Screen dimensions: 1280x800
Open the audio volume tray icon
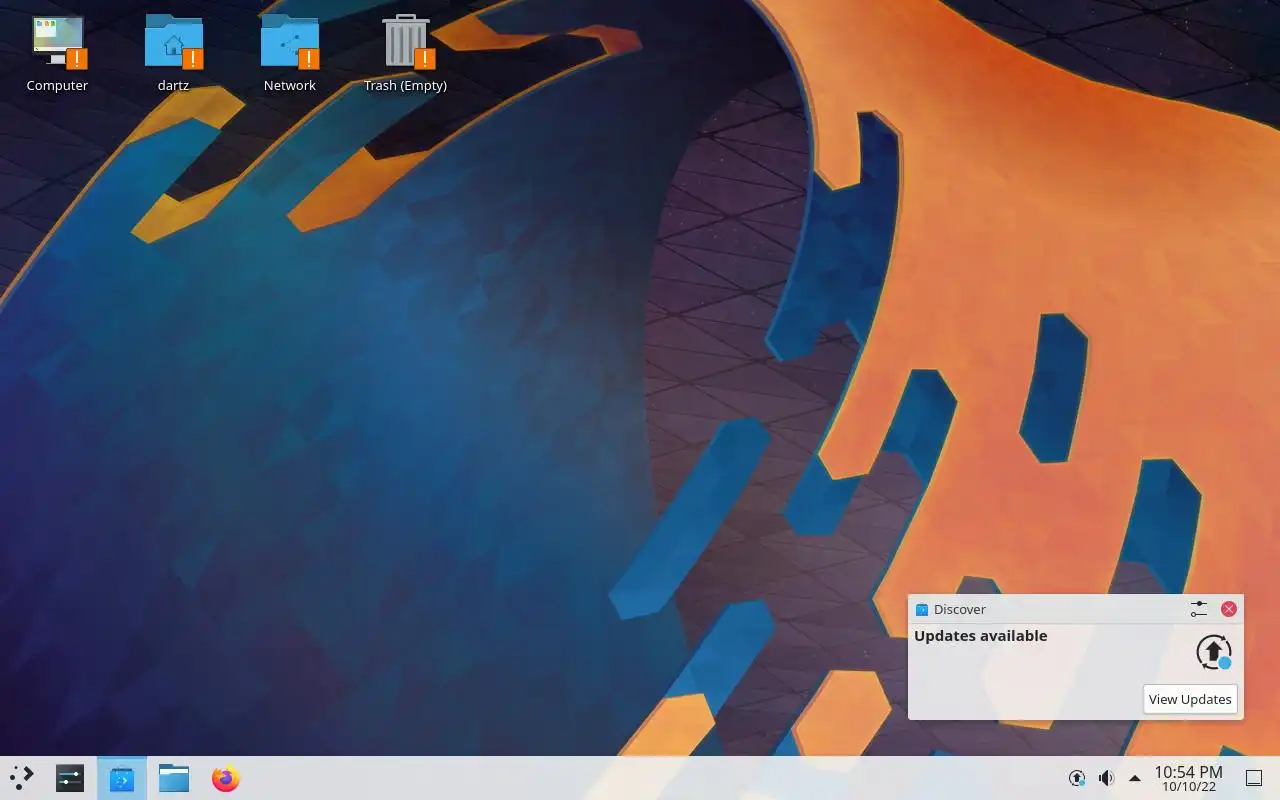pos(1106,778)
